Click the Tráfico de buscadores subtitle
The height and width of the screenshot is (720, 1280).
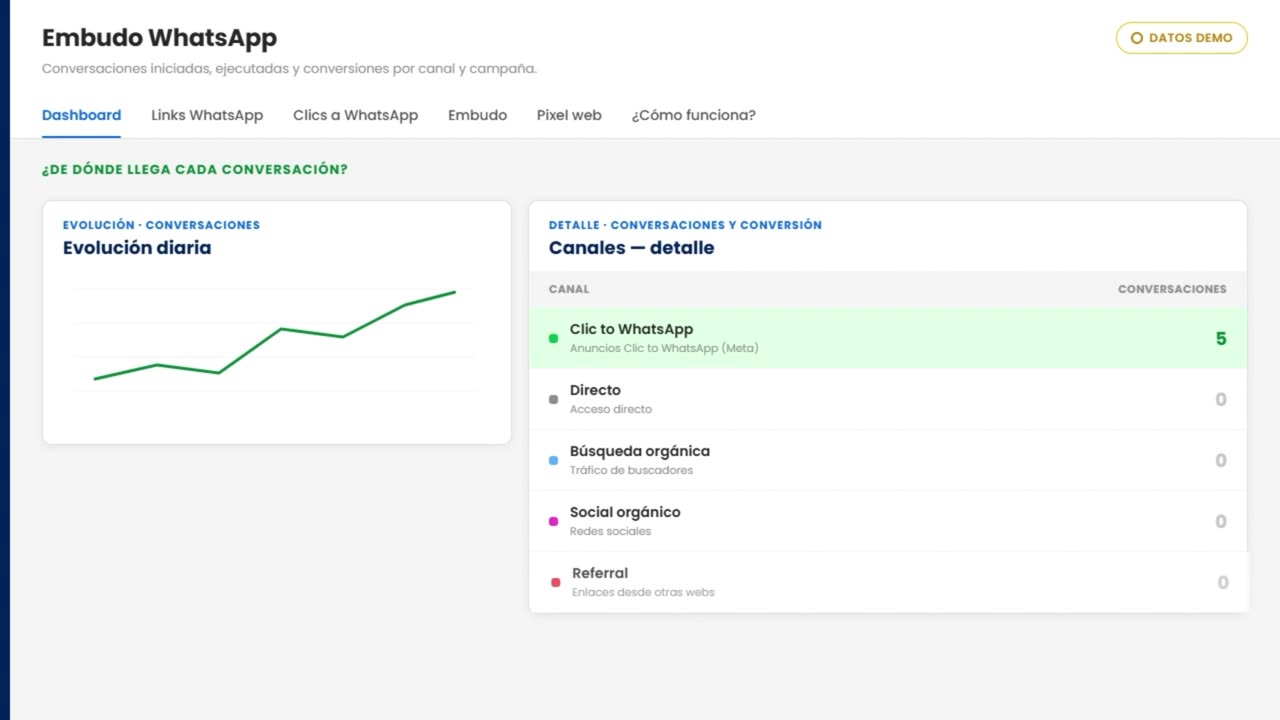(631, 470)
